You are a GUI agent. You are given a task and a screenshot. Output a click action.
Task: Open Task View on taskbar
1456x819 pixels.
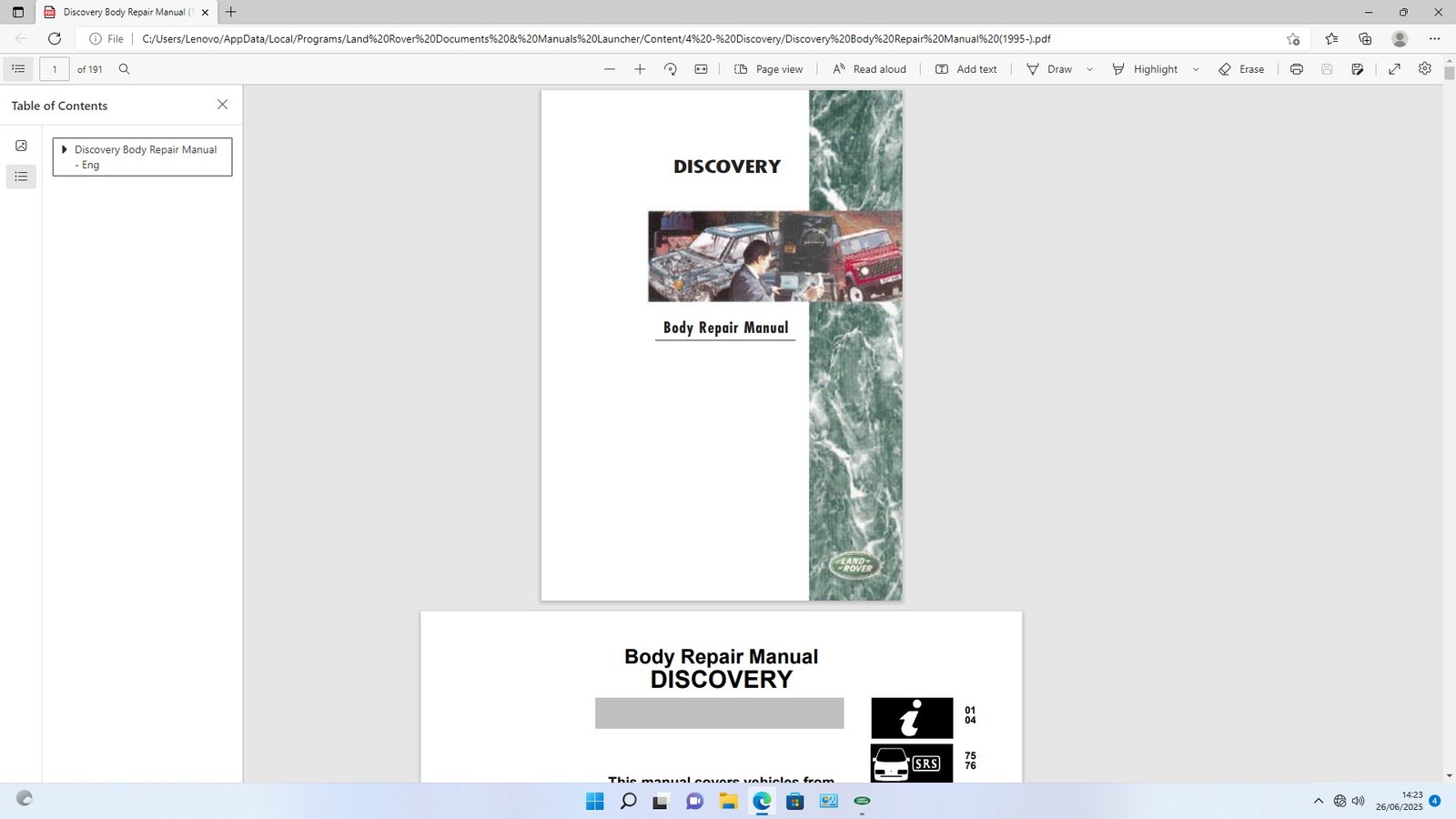tap(662, 801)
